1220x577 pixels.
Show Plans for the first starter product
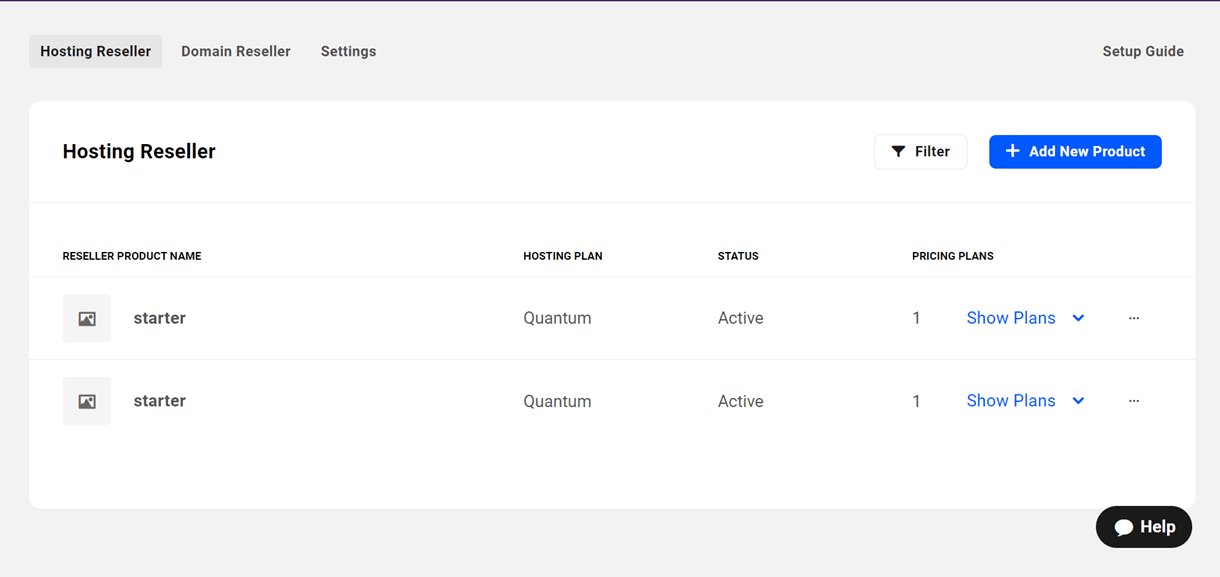pyautogui.click(x=1010, y=318)
